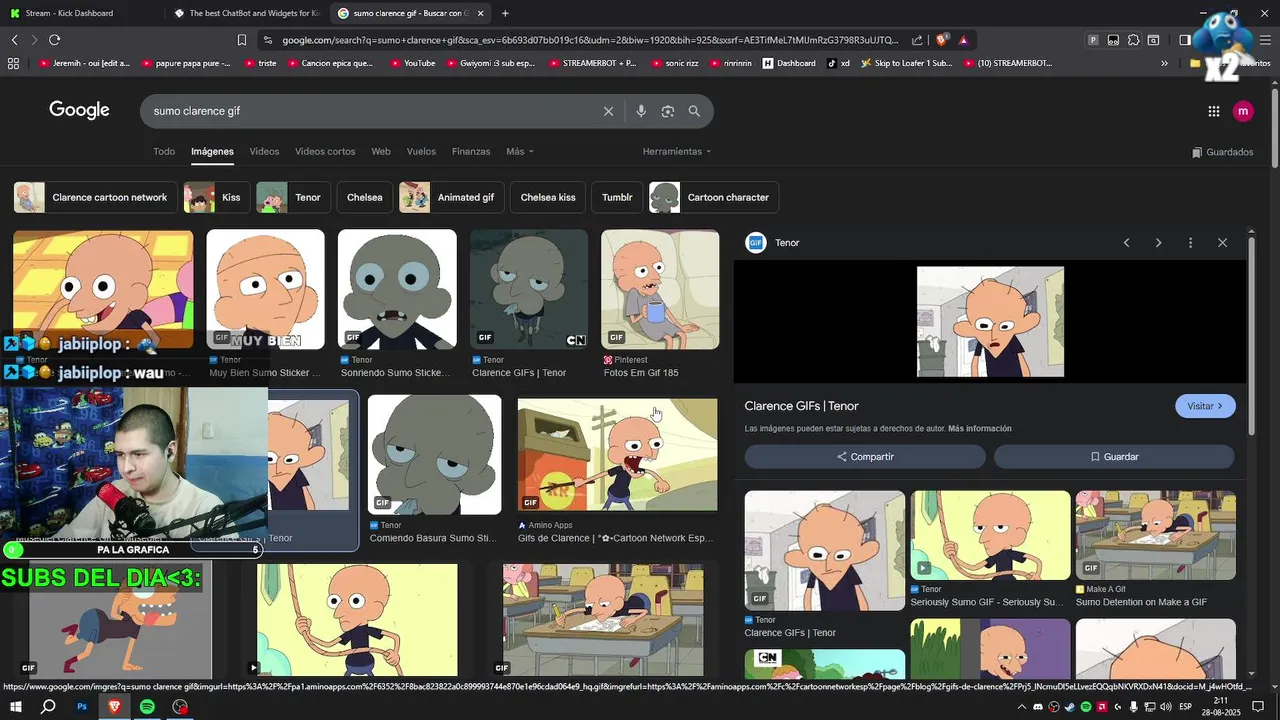Filter by Clarence cartoon network chip

[x=96, y=197]
